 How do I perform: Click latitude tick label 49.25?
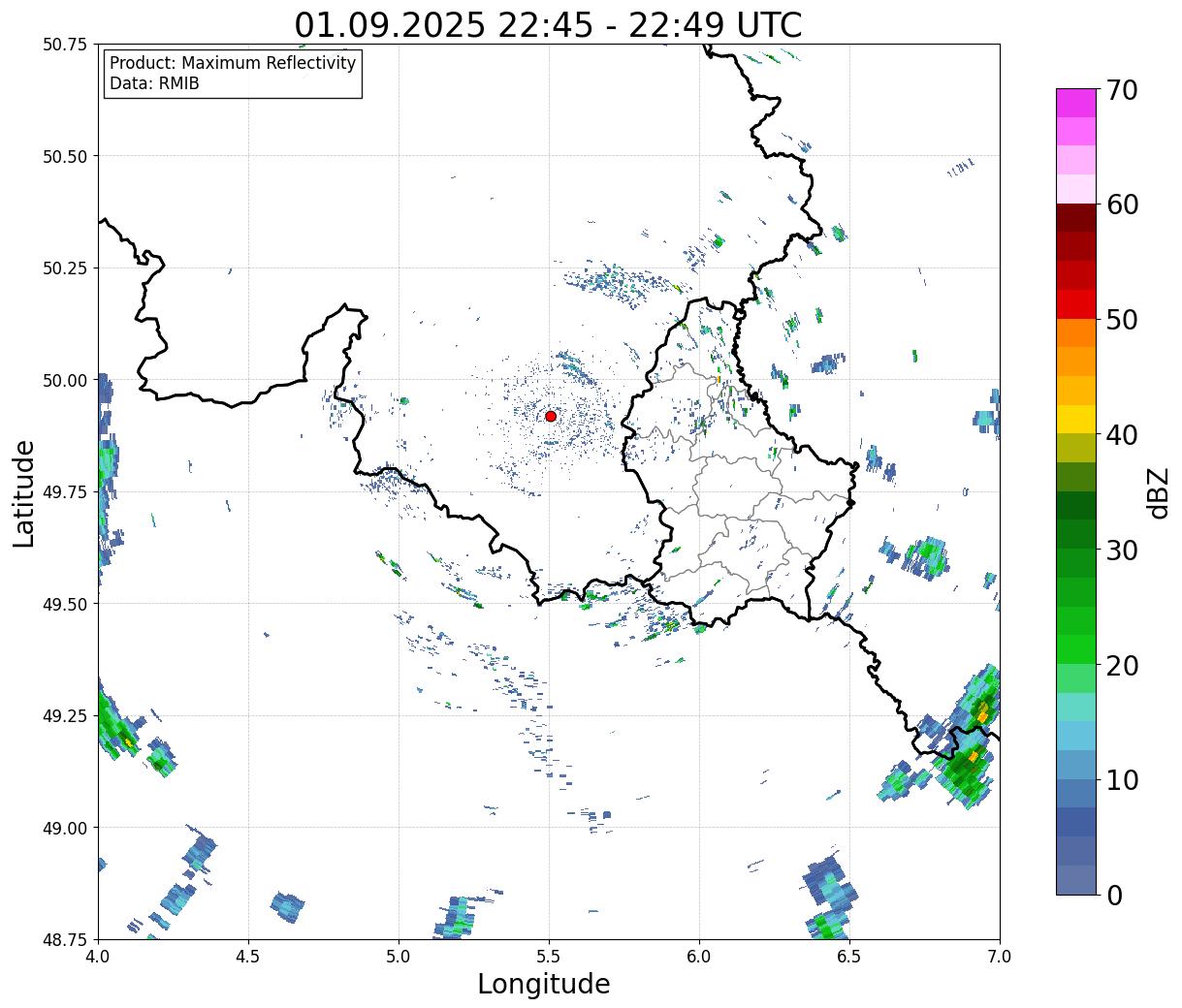tap(64, 716)
